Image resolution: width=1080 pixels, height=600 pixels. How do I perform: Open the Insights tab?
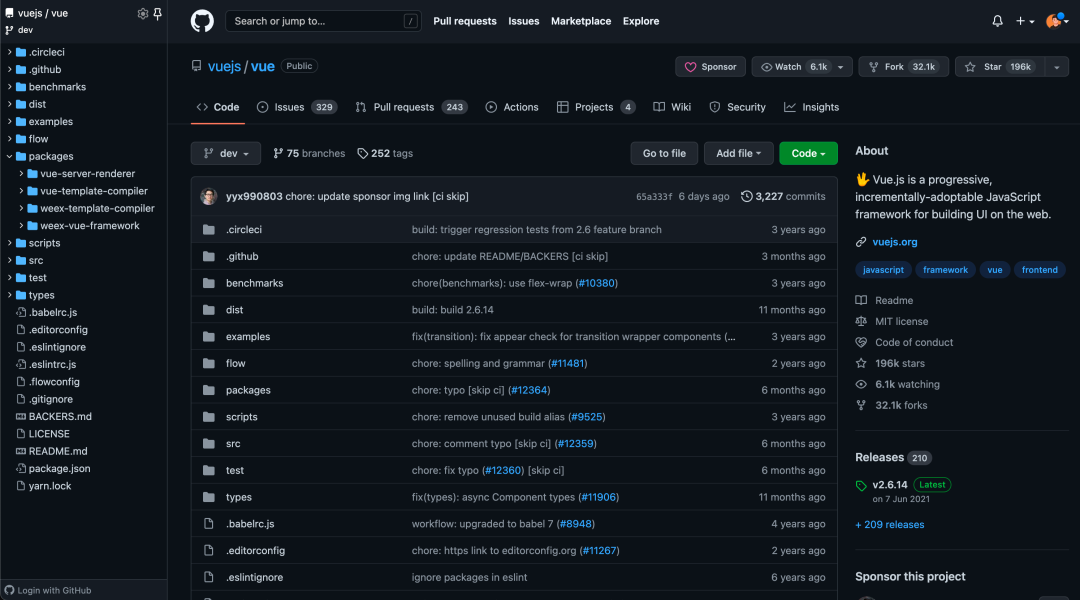(811, 107)
